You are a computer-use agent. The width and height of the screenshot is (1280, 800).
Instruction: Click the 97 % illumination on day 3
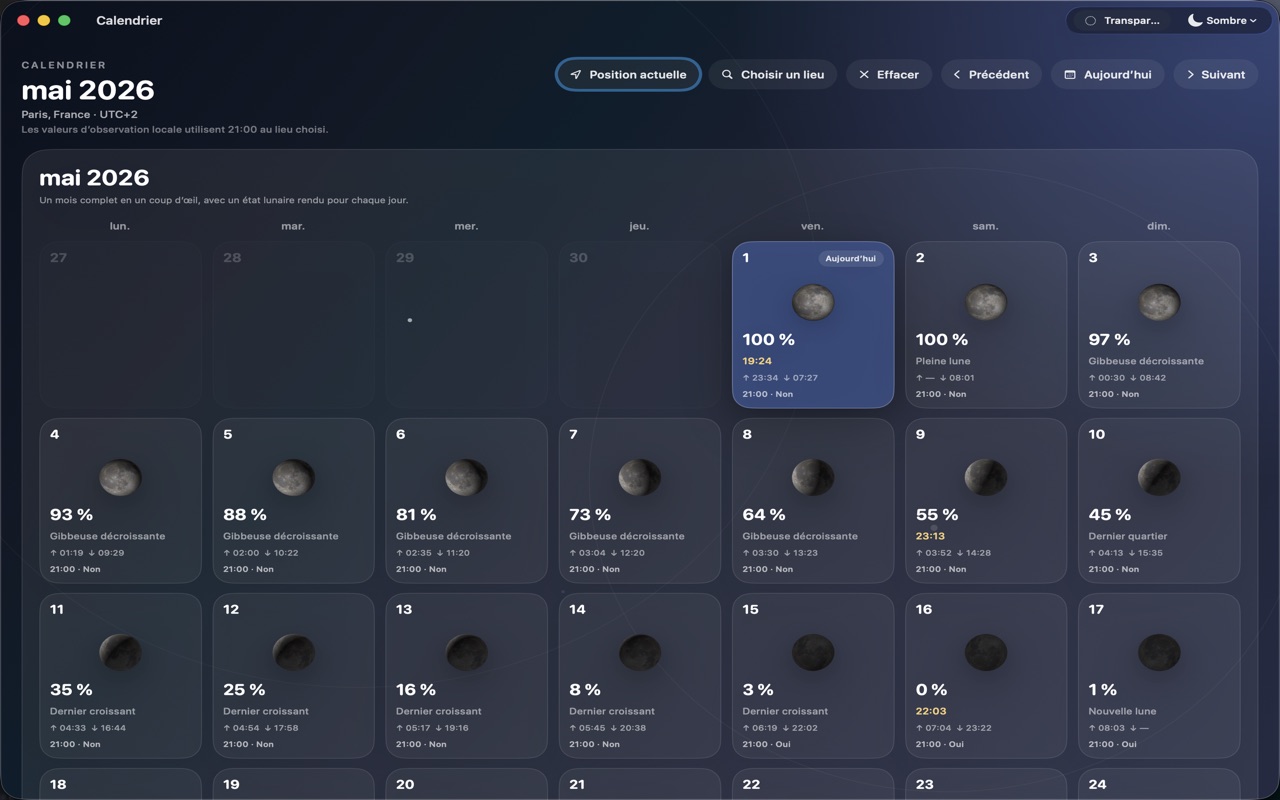tap(1109, 340)
